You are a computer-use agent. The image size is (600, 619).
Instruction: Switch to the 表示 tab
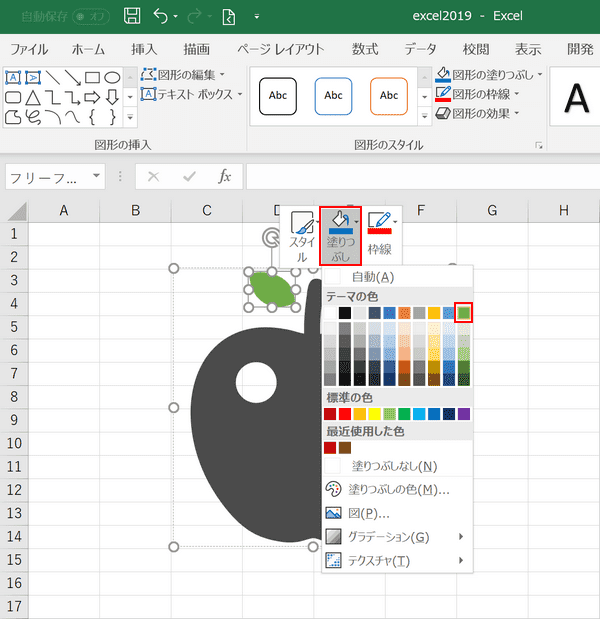(528, 49)
